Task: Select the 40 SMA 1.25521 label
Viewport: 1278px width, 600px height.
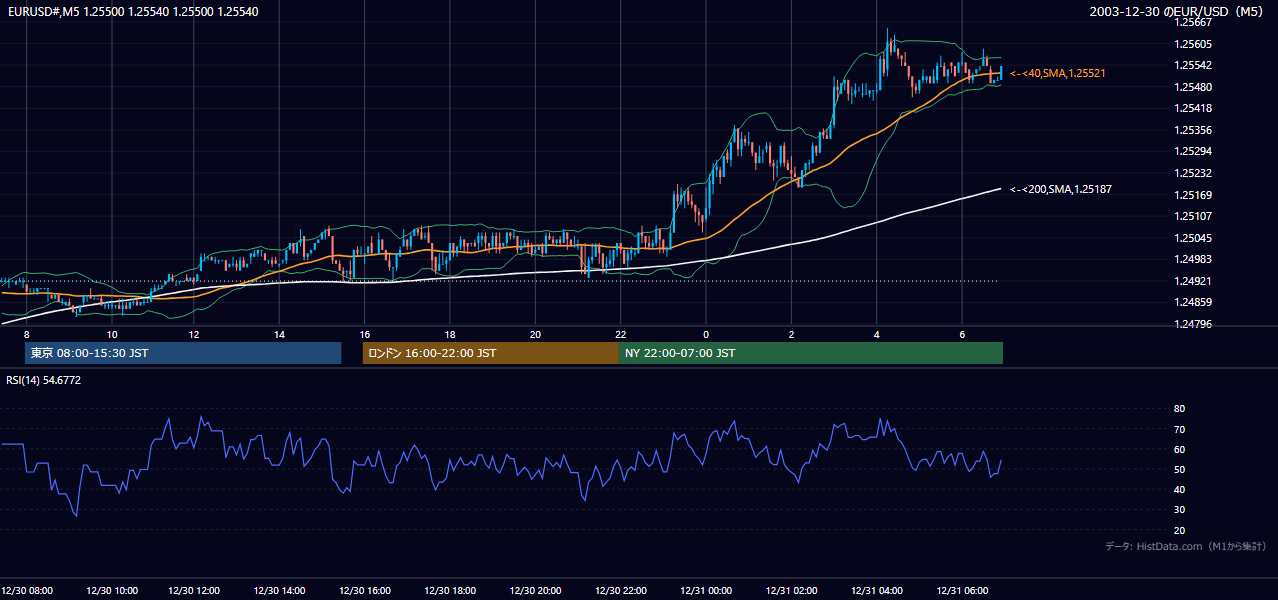Action: pos(1058,73)
